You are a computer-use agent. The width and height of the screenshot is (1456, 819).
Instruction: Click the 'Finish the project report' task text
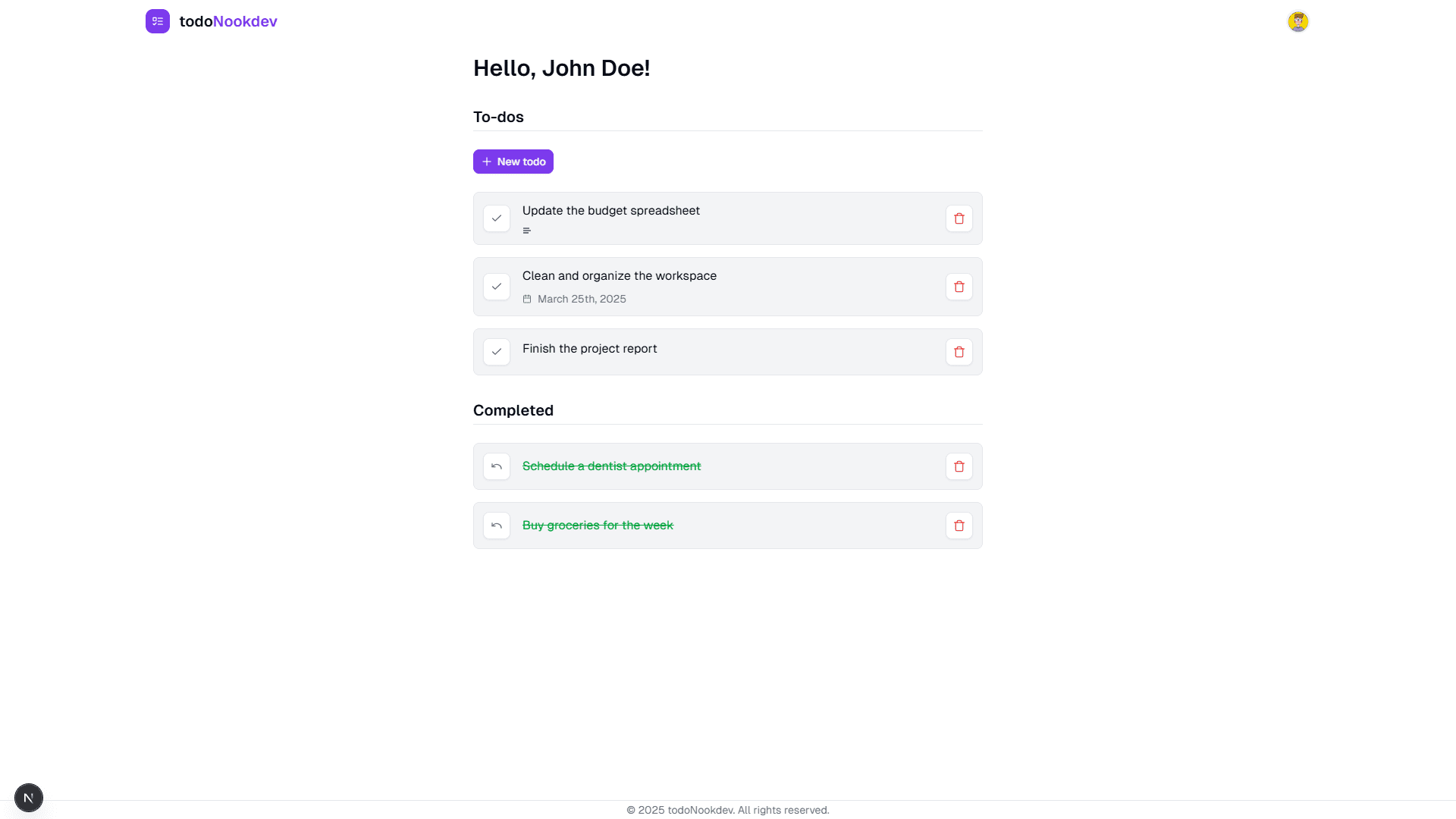tap(589, 349)
